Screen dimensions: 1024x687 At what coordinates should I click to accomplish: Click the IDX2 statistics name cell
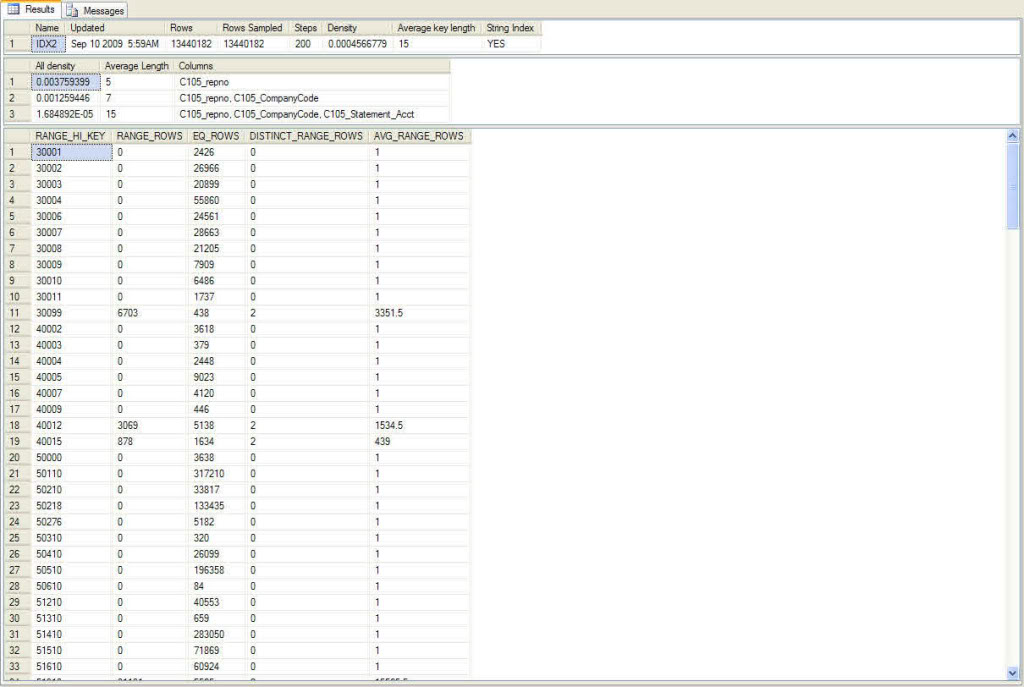(46, 43)
